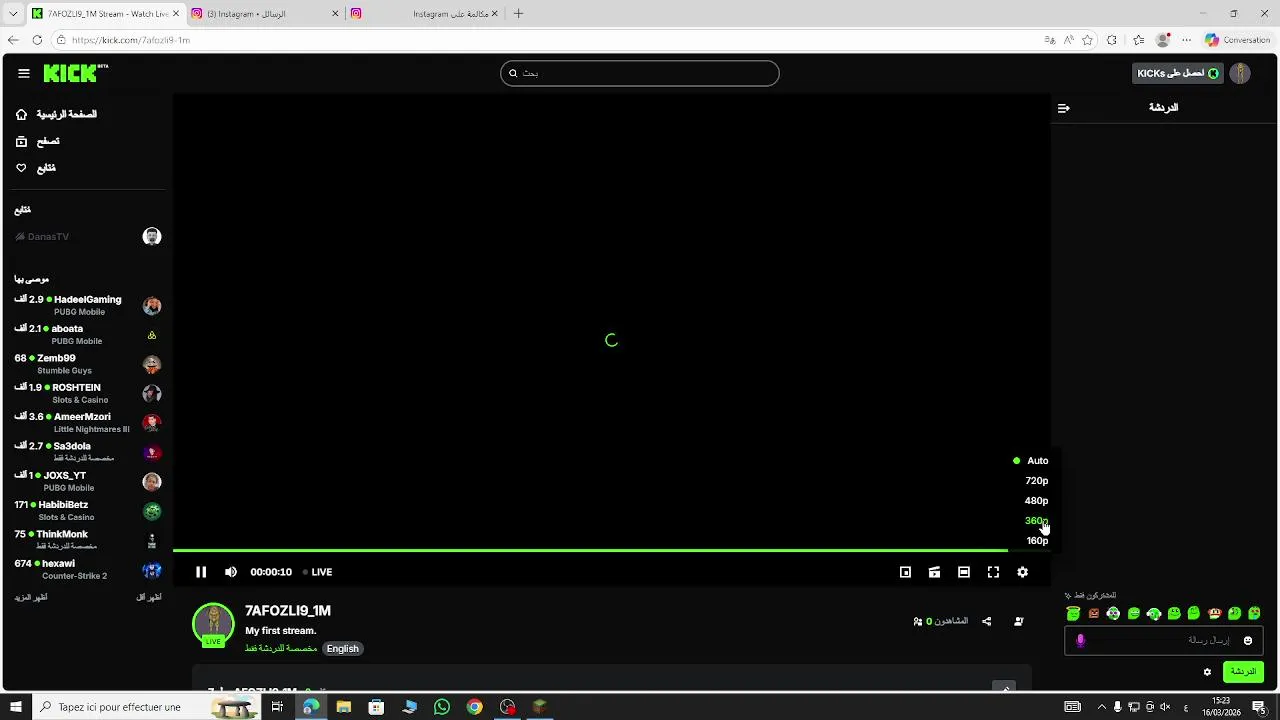Viewport: 1280px width, 720px height.
Task: Insert the red mushroom-hat emote
Action: [1214, 613]
